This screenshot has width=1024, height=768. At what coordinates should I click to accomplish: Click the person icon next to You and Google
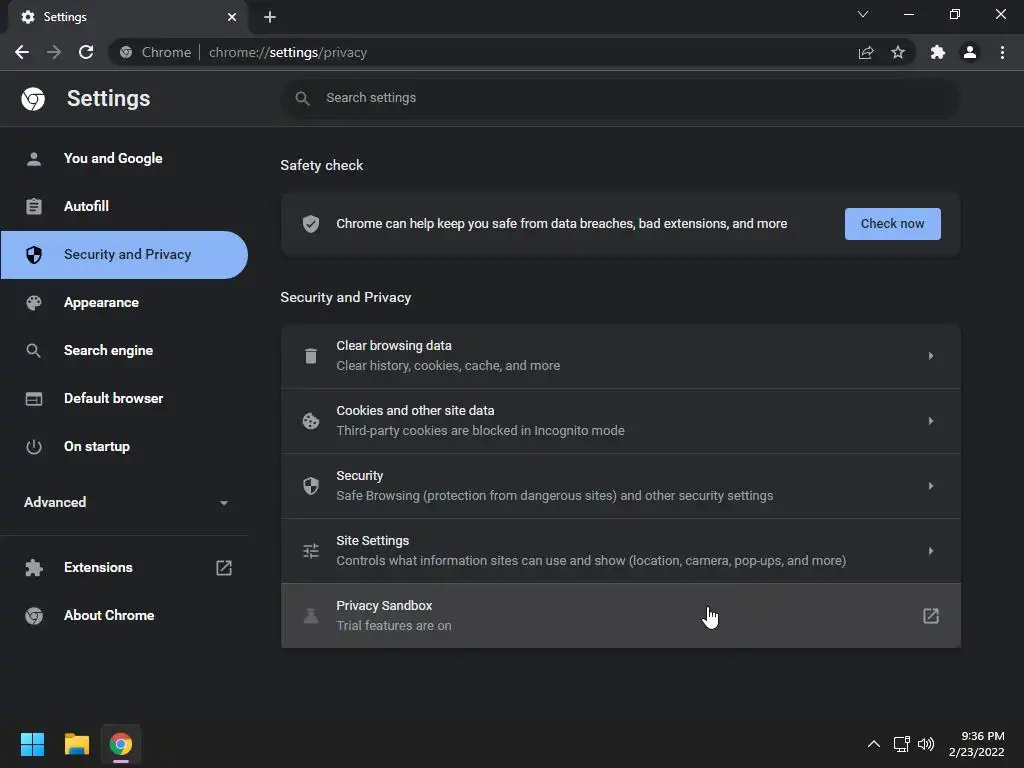click(x=34, y=159)
